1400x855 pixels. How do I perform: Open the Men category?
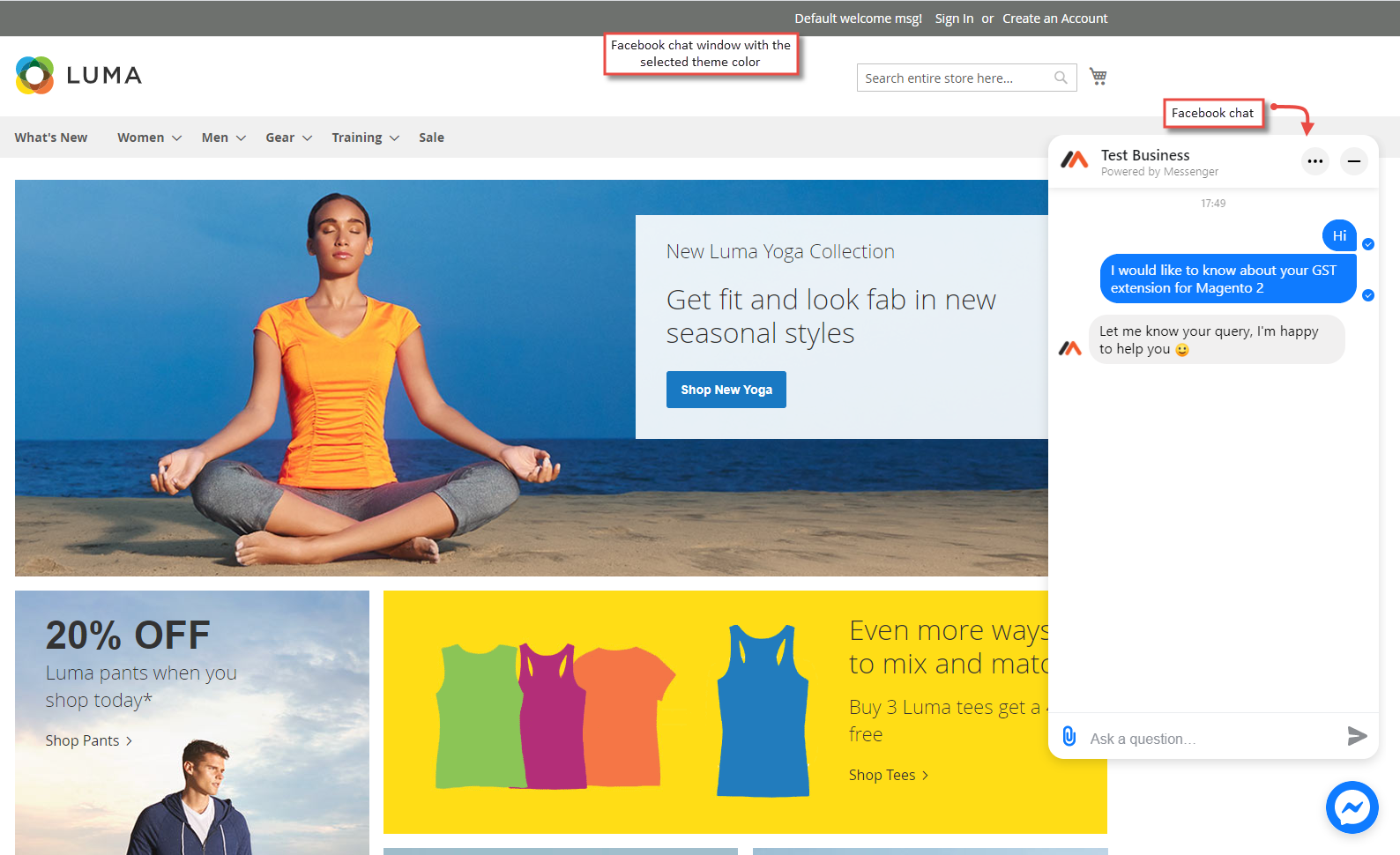click(215, 138)
